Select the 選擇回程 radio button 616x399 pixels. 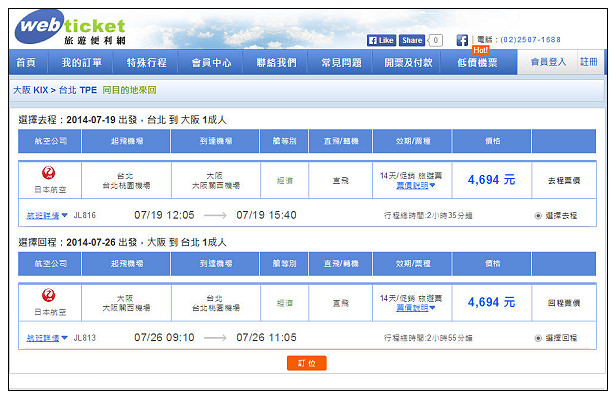pos(538,338)
